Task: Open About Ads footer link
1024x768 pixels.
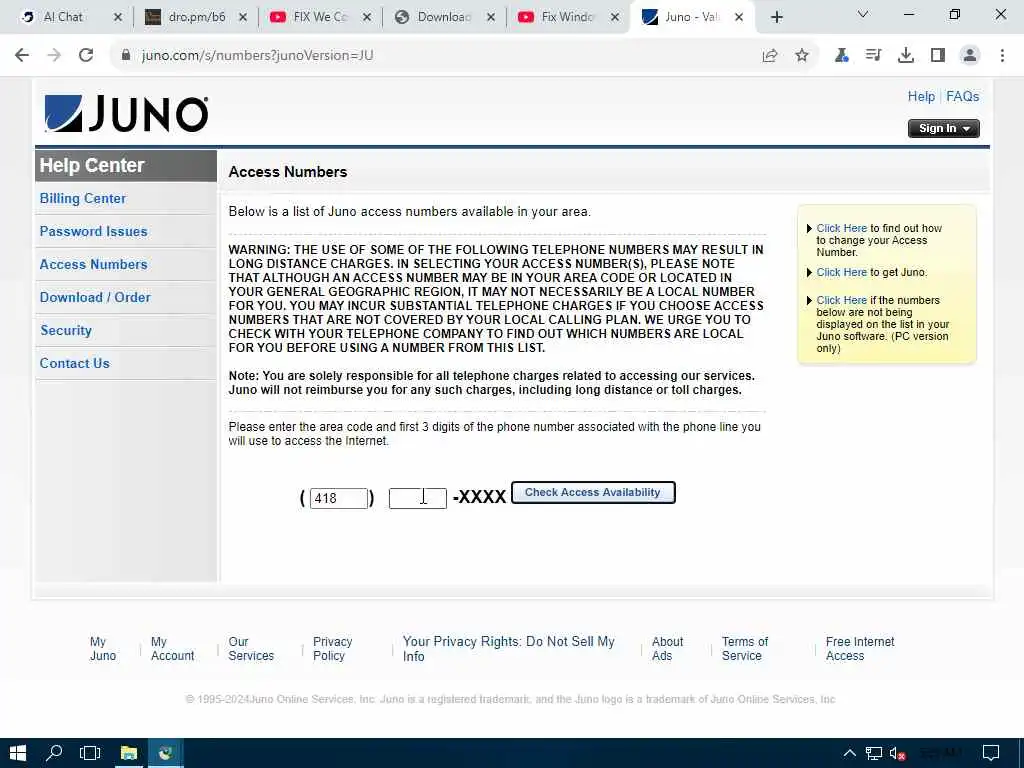Action: [x=667, y=648]
